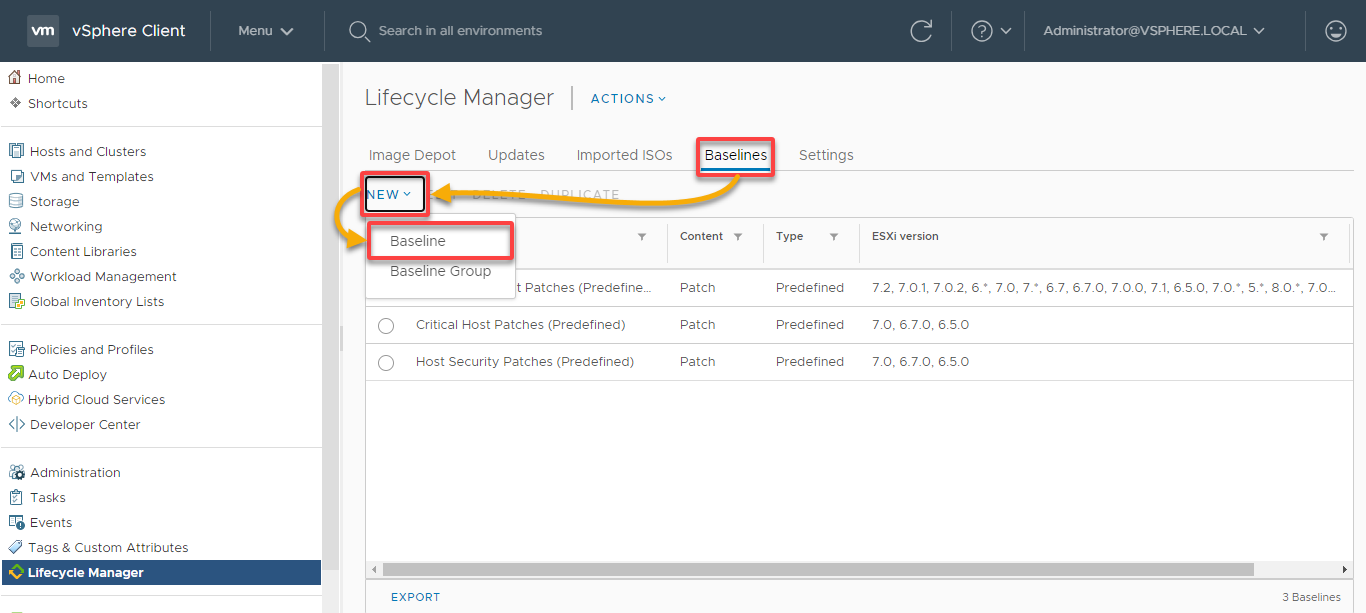1366x613 pixels.
Task: Open Storage in the sidebar
Action: pyautogui.click(x=54, y=201)
